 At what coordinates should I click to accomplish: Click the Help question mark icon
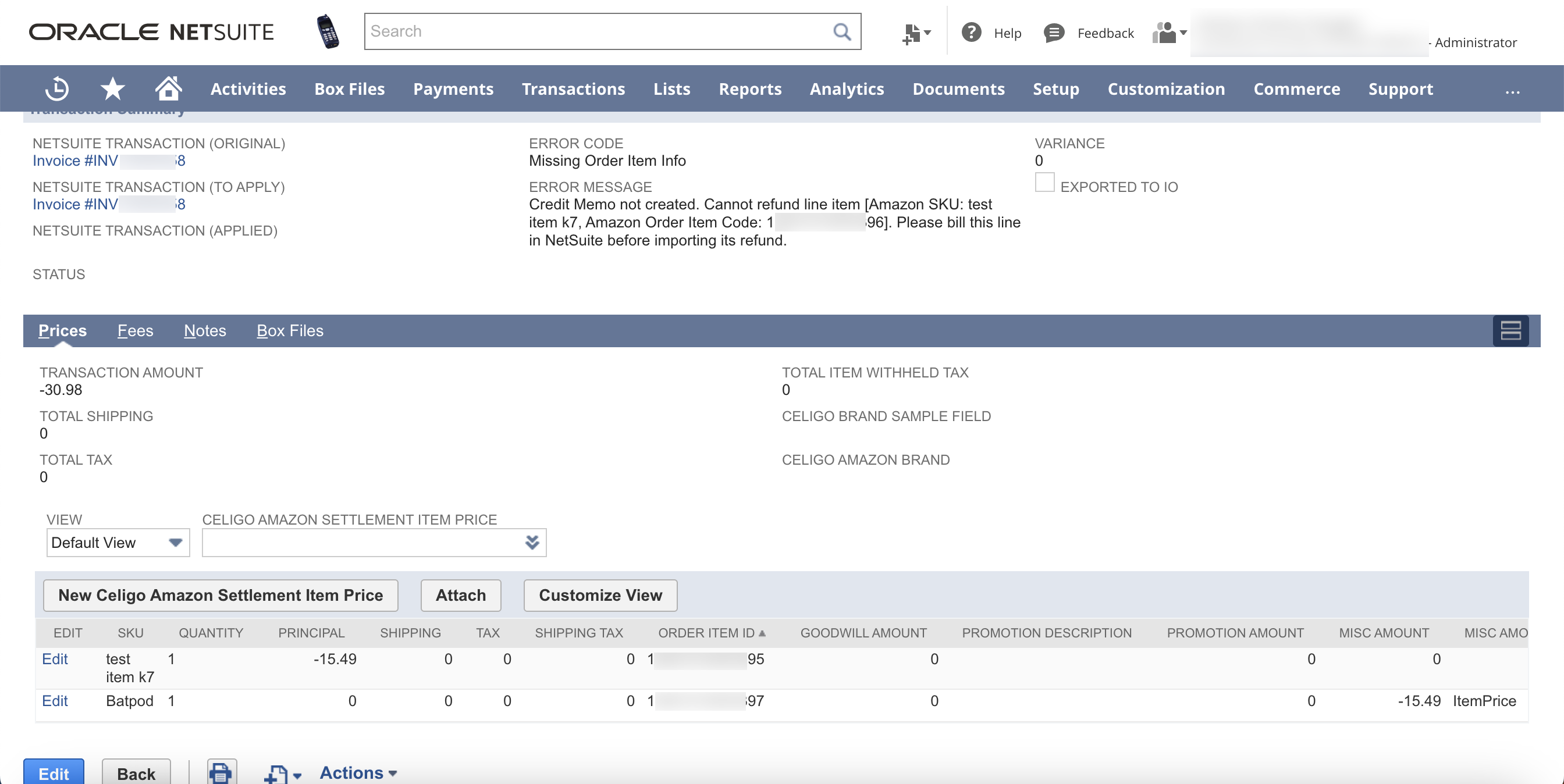[972, 32]
